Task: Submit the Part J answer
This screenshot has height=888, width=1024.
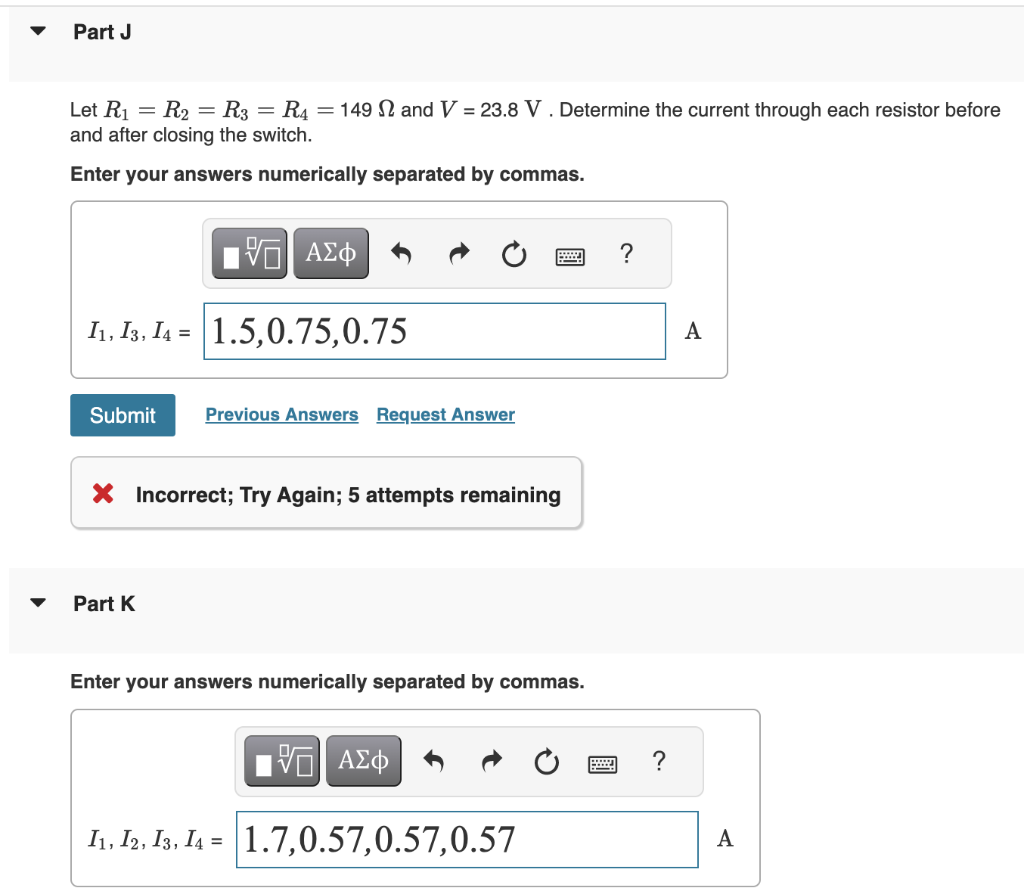Action: tap(122, 414)
